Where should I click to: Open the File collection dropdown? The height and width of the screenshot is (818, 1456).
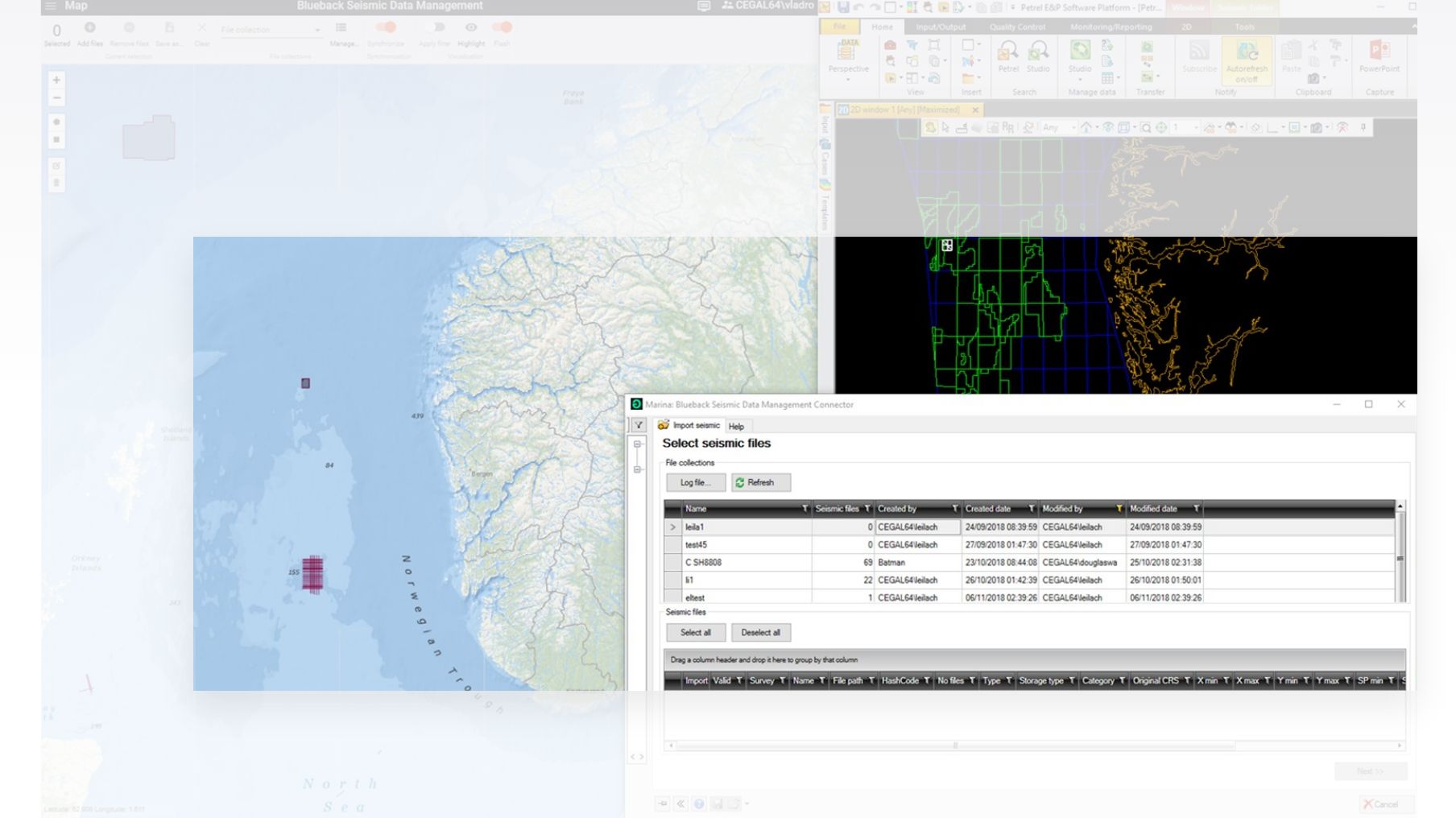pos(271,30)
